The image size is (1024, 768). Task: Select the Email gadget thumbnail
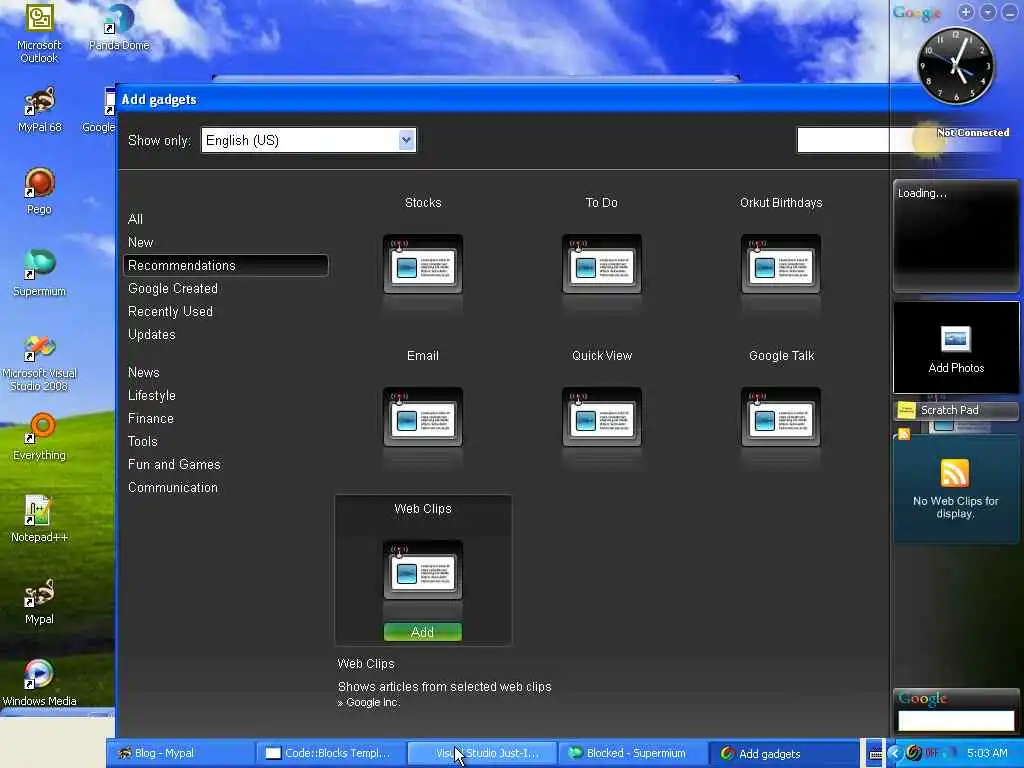pos(423,417)
